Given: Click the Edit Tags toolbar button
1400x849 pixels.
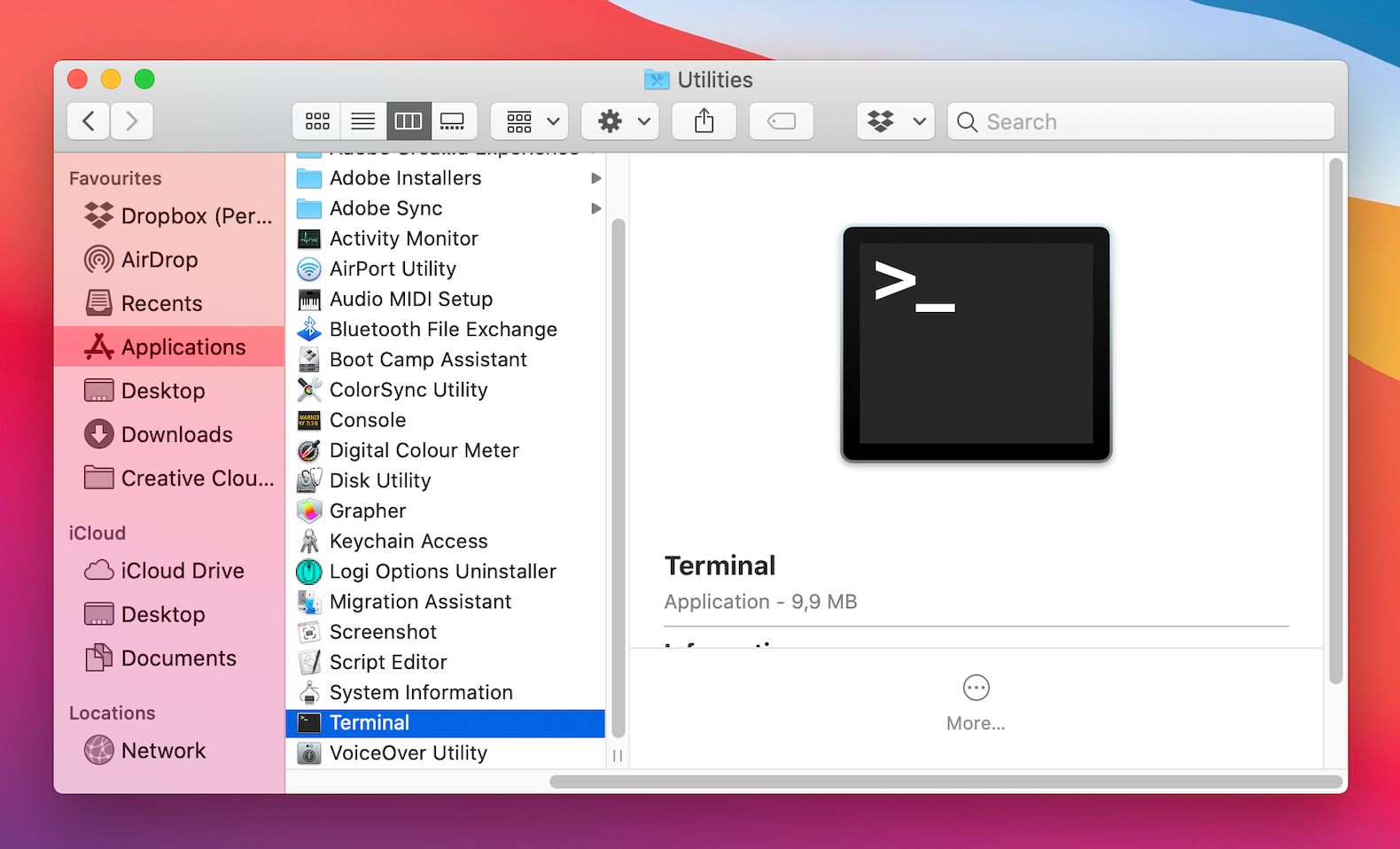Looking at the screenshot, I should point(781,121).
